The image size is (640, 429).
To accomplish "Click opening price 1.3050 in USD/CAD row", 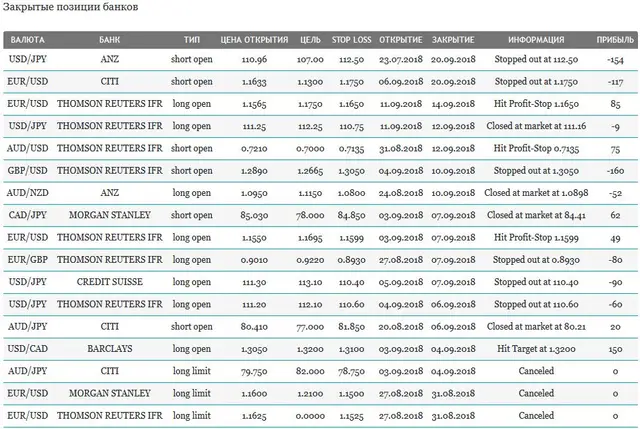I will [x=254, y=349].
